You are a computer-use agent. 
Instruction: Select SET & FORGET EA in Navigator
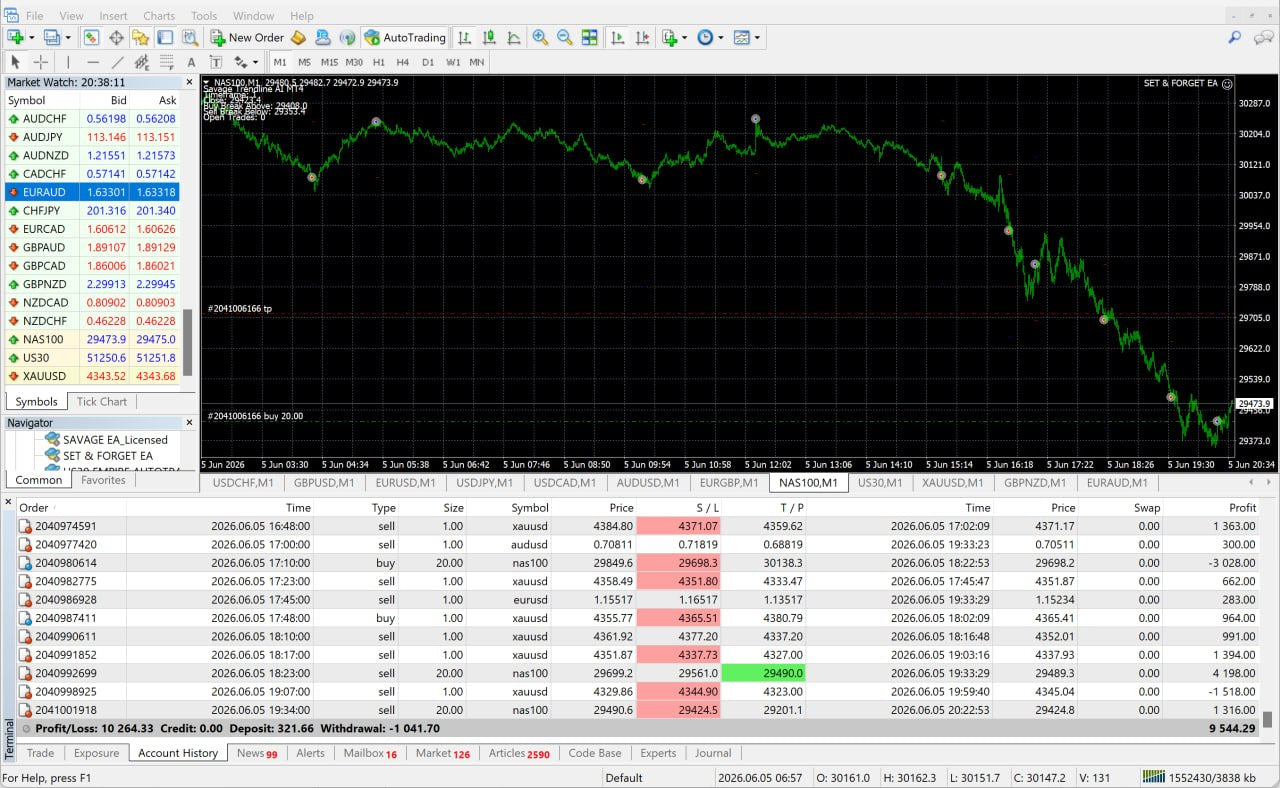pyautogui.click(x=108, y=455)
